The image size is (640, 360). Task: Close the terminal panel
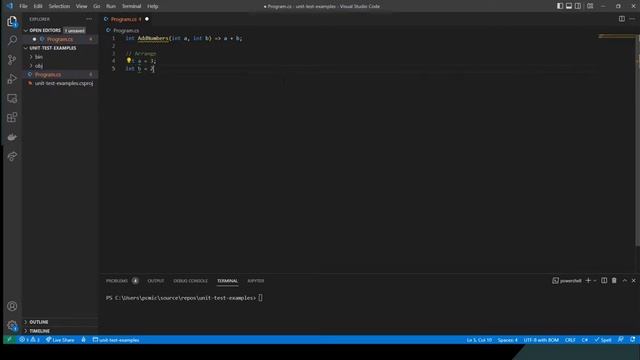[633, 281]
